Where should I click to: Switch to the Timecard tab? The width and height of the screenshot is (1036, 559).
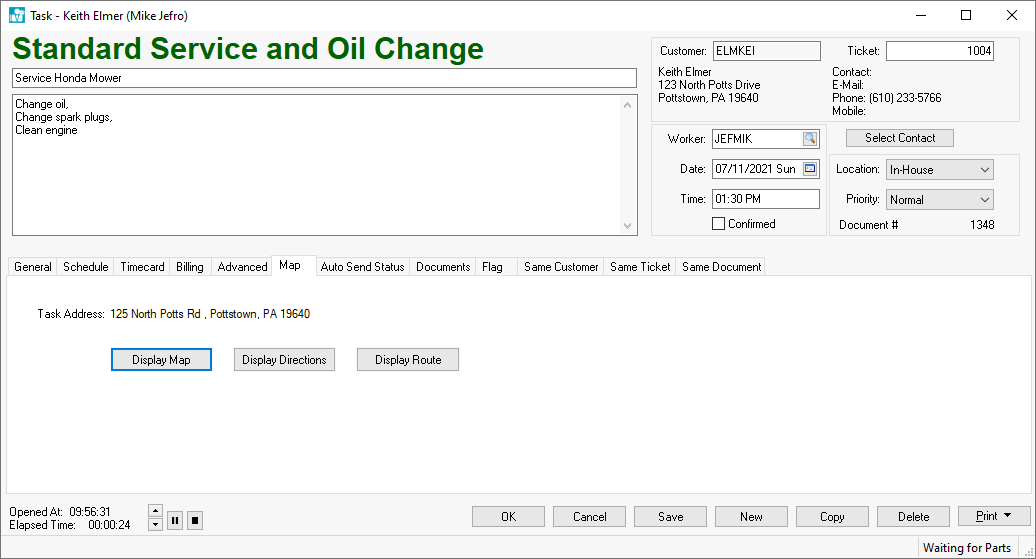coord(142,267)
